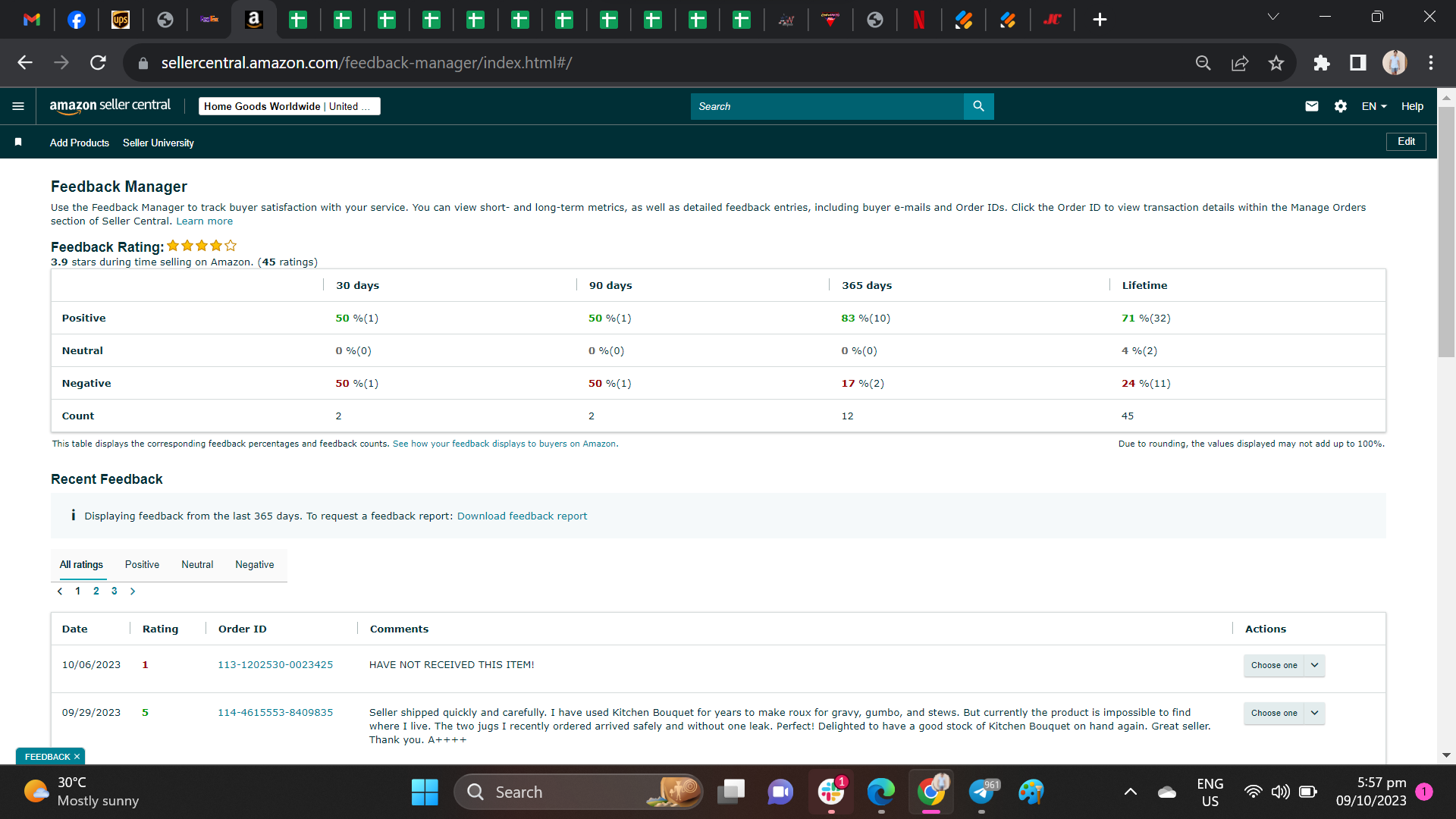Viewport: 1456px width, 819px height.
Task: Open the Windows Start menu
Action: pyautogui.click(x=425, y=792)
